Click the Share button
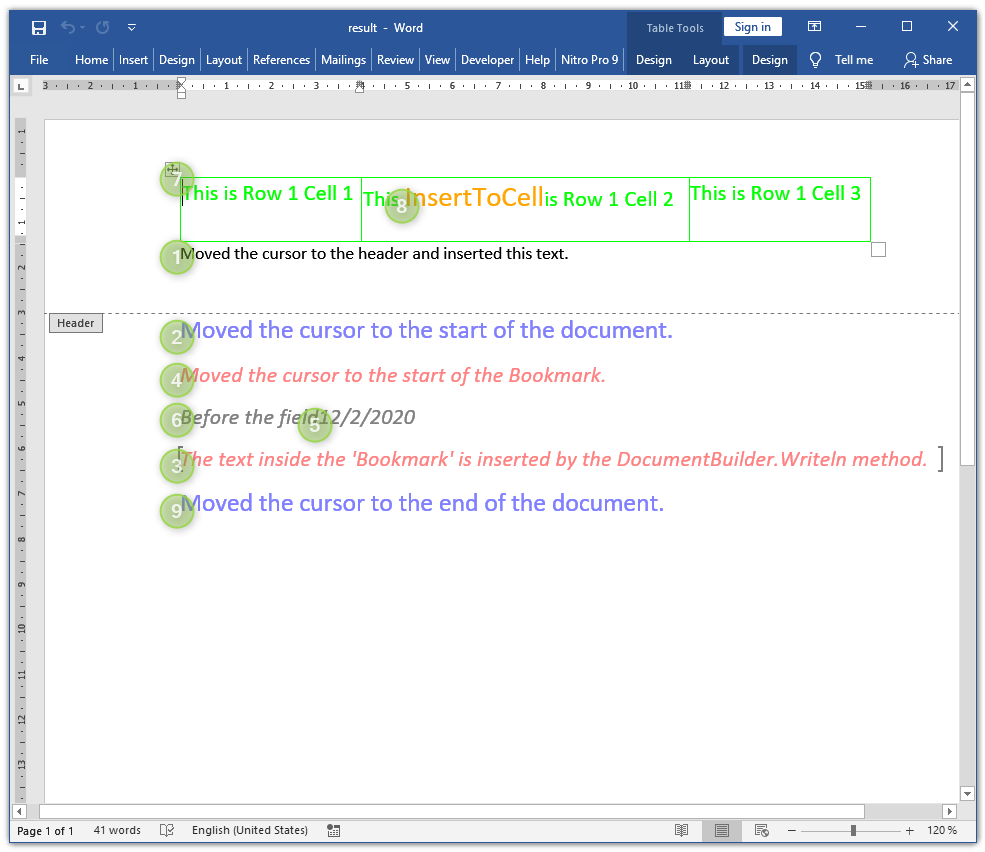 (928, 60)
